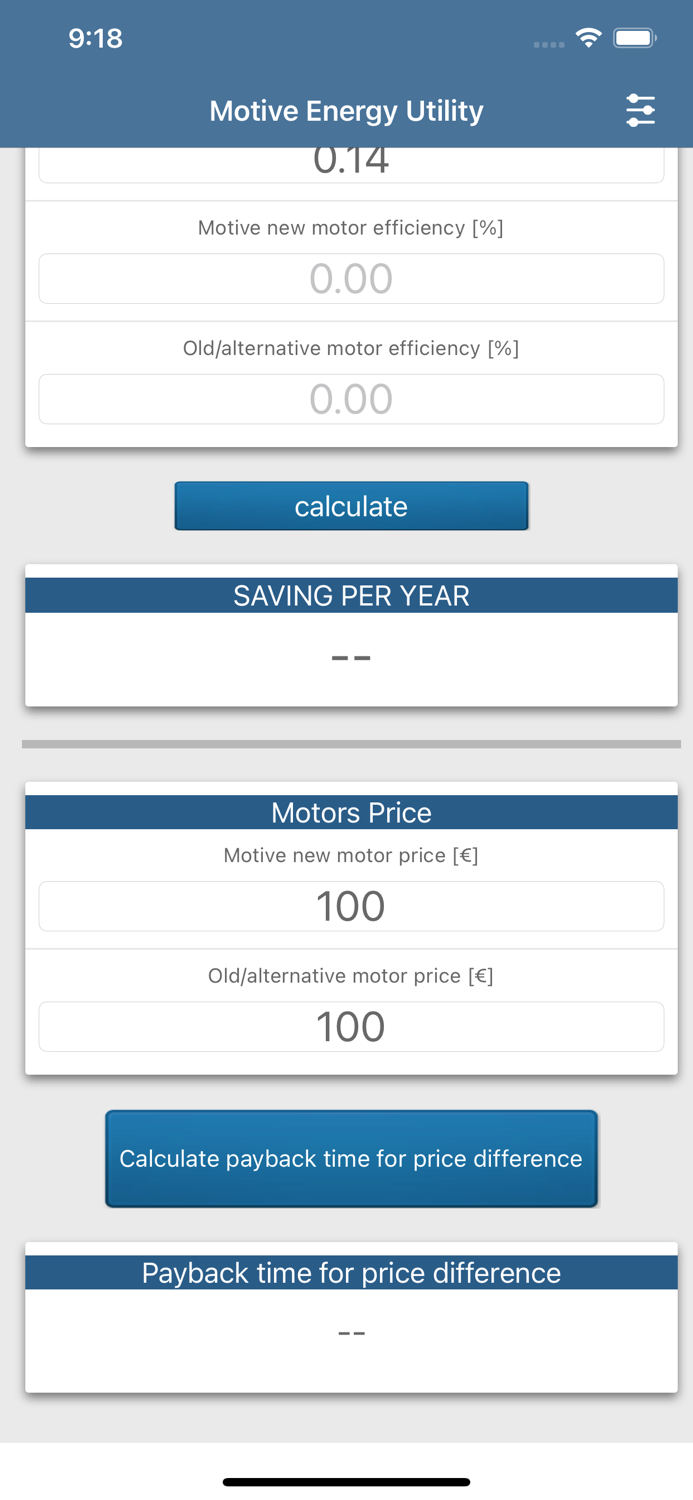Select the clock showing 9:18
The height and width of the screenshot is (1500, 693).
pyautogui.click(x=95, y=38)
